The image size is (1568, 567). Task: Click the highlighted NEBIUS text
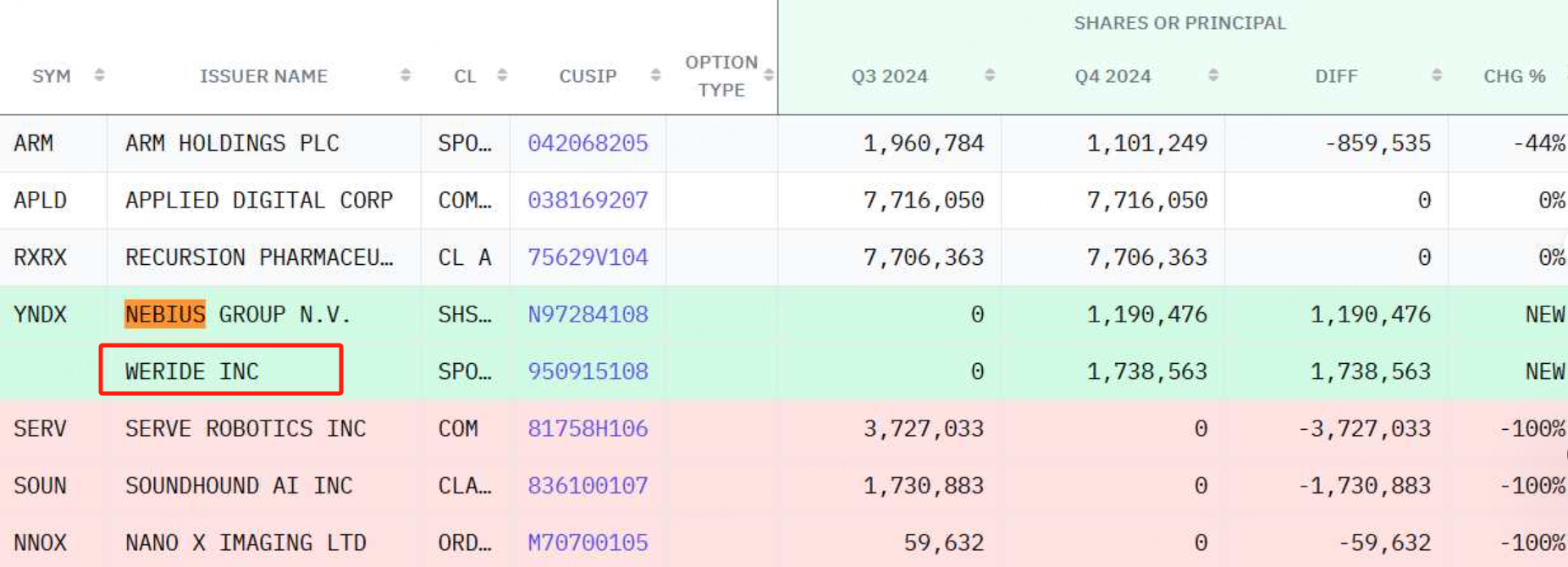pos(165,315)
